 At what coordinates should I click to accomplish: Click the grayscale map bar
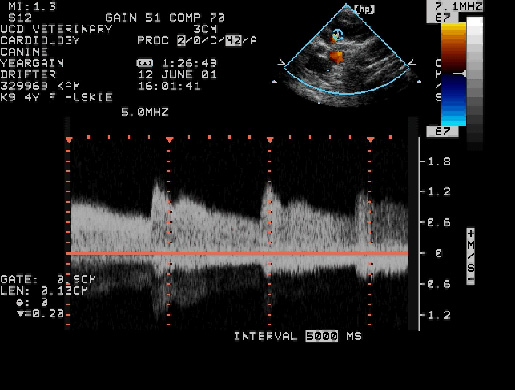click(x=475, y=83)
